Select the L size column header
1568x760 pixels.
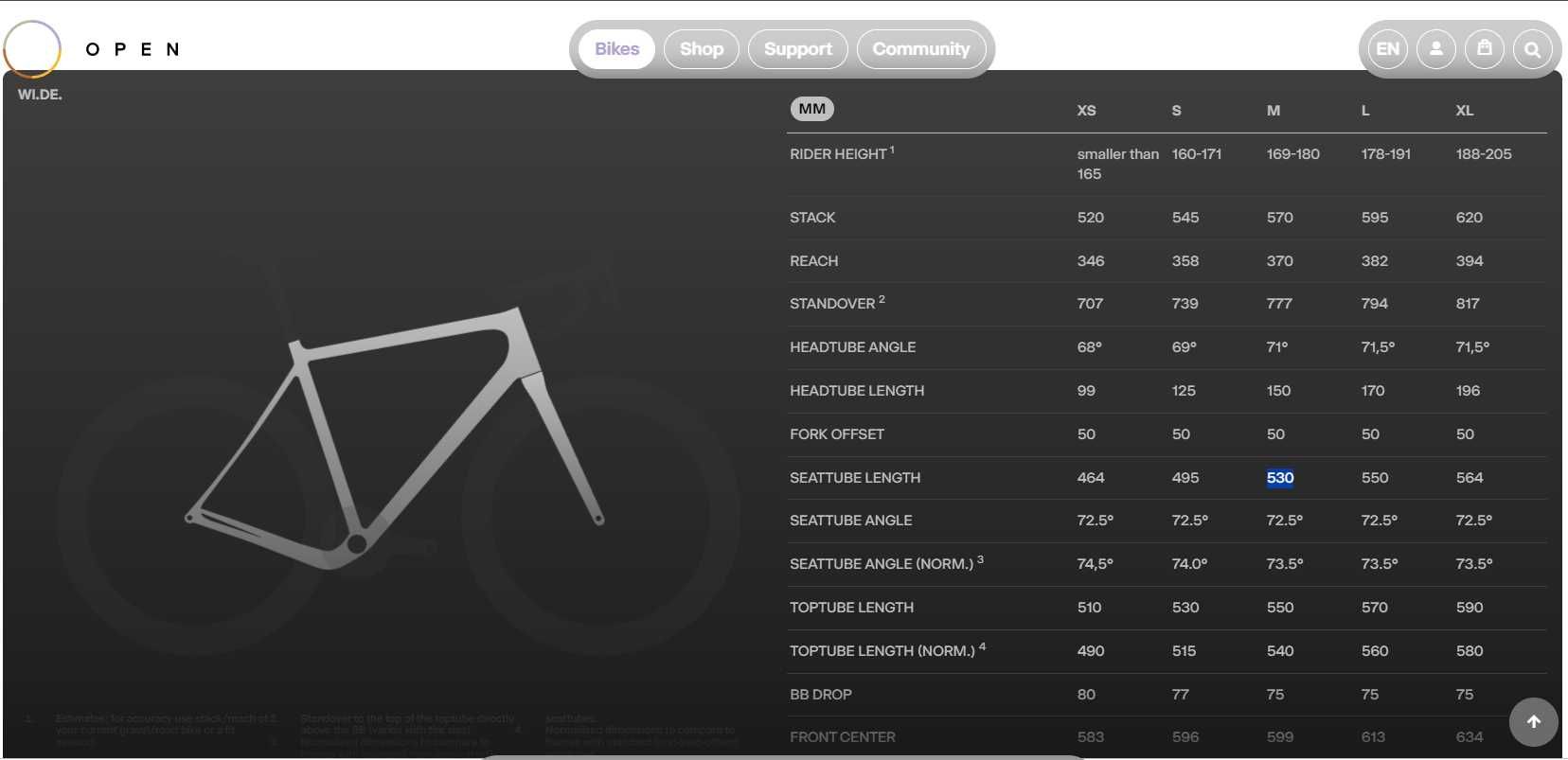[x=1365, y=111]
